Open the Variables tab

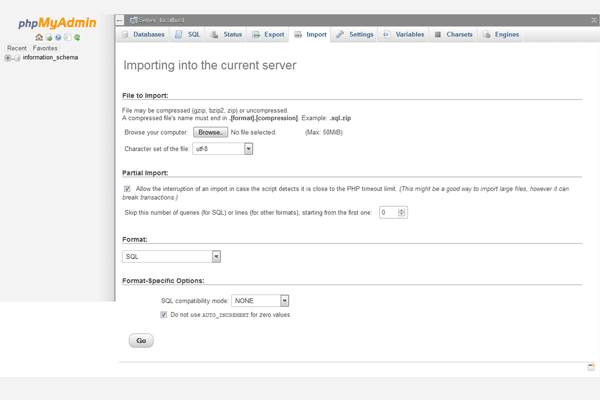404,35
